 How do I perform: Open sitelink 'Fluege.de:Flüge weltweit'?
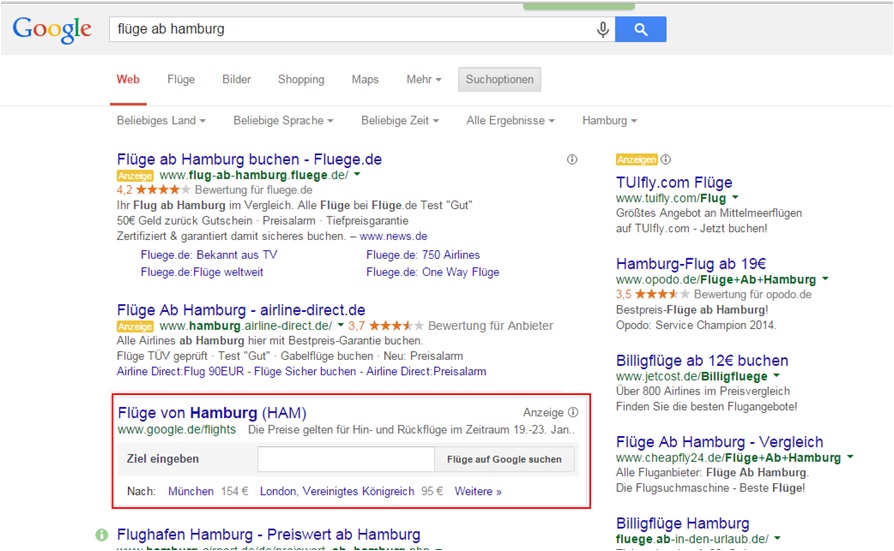(x=202, y=272)
